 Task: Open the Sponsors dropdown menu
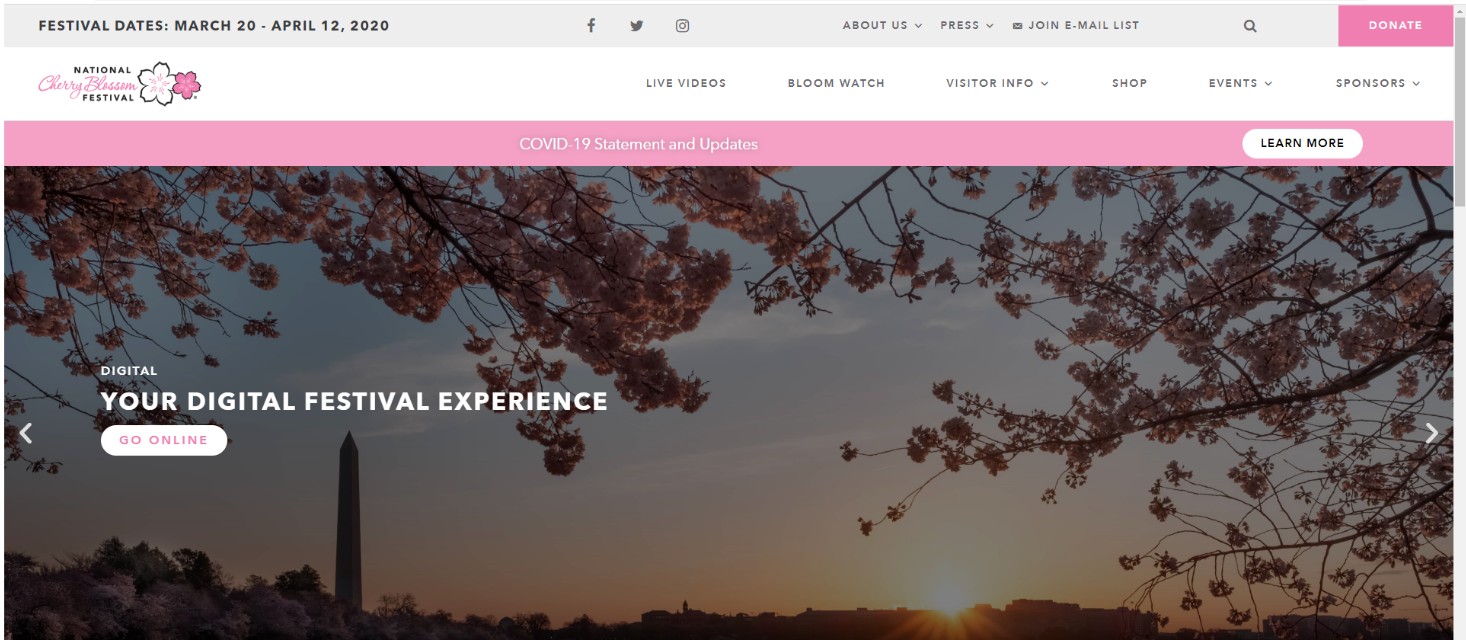coord(1378,83)
